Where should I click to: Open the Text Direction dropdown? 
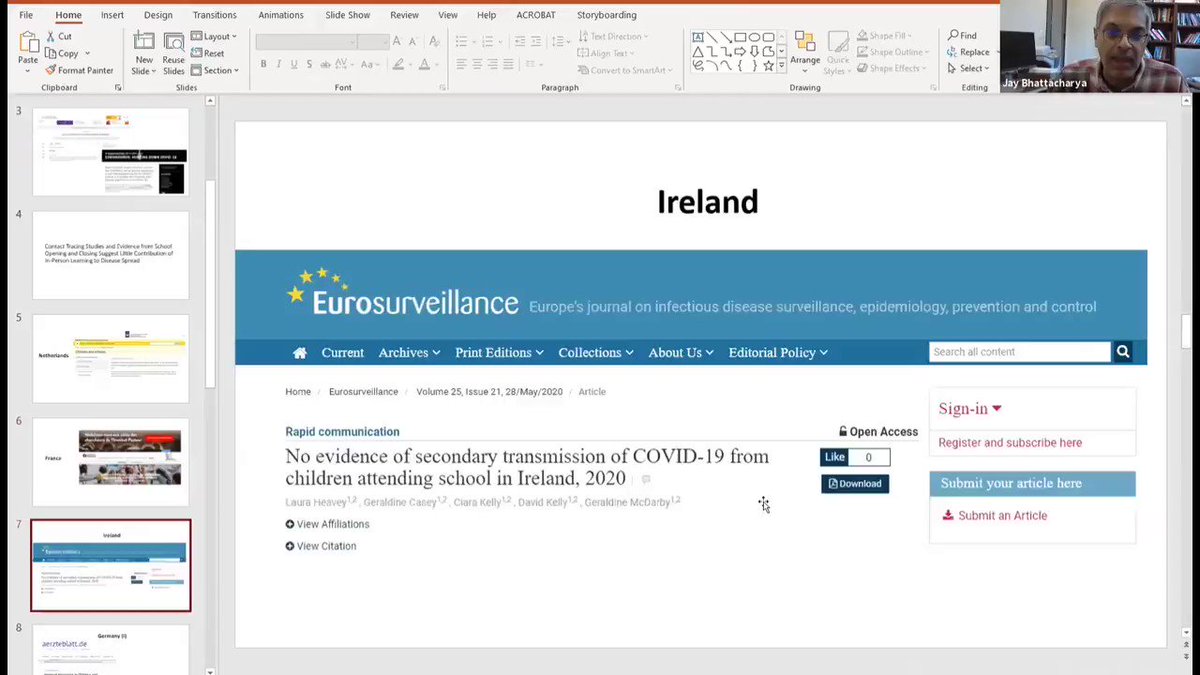[x=613, y=36]
